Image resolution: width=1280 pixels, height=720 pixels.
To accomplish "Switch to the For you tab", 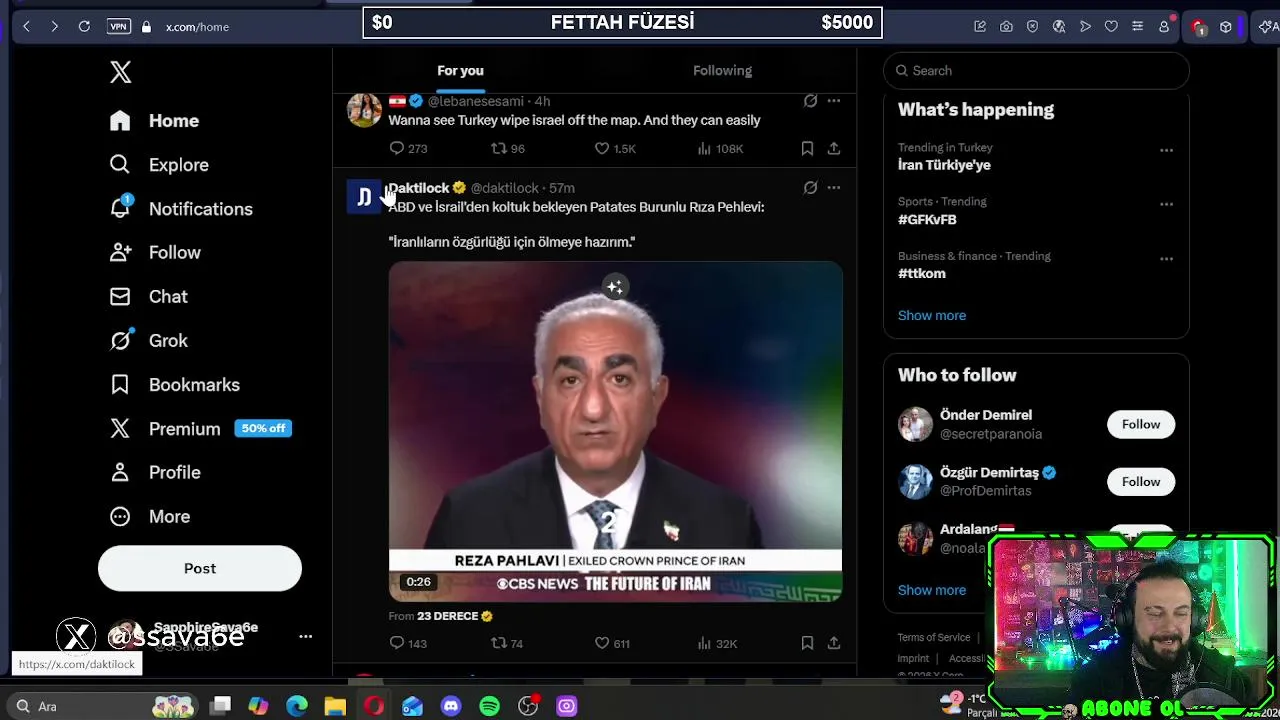I will point(460,70).
